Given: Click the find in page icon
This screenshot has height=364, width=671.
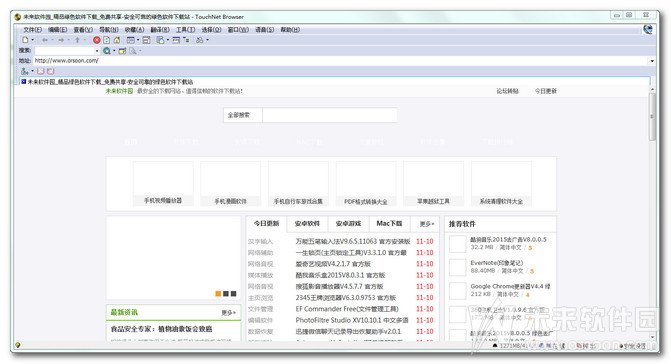Looking at the screenshot, I should point(133,50).
